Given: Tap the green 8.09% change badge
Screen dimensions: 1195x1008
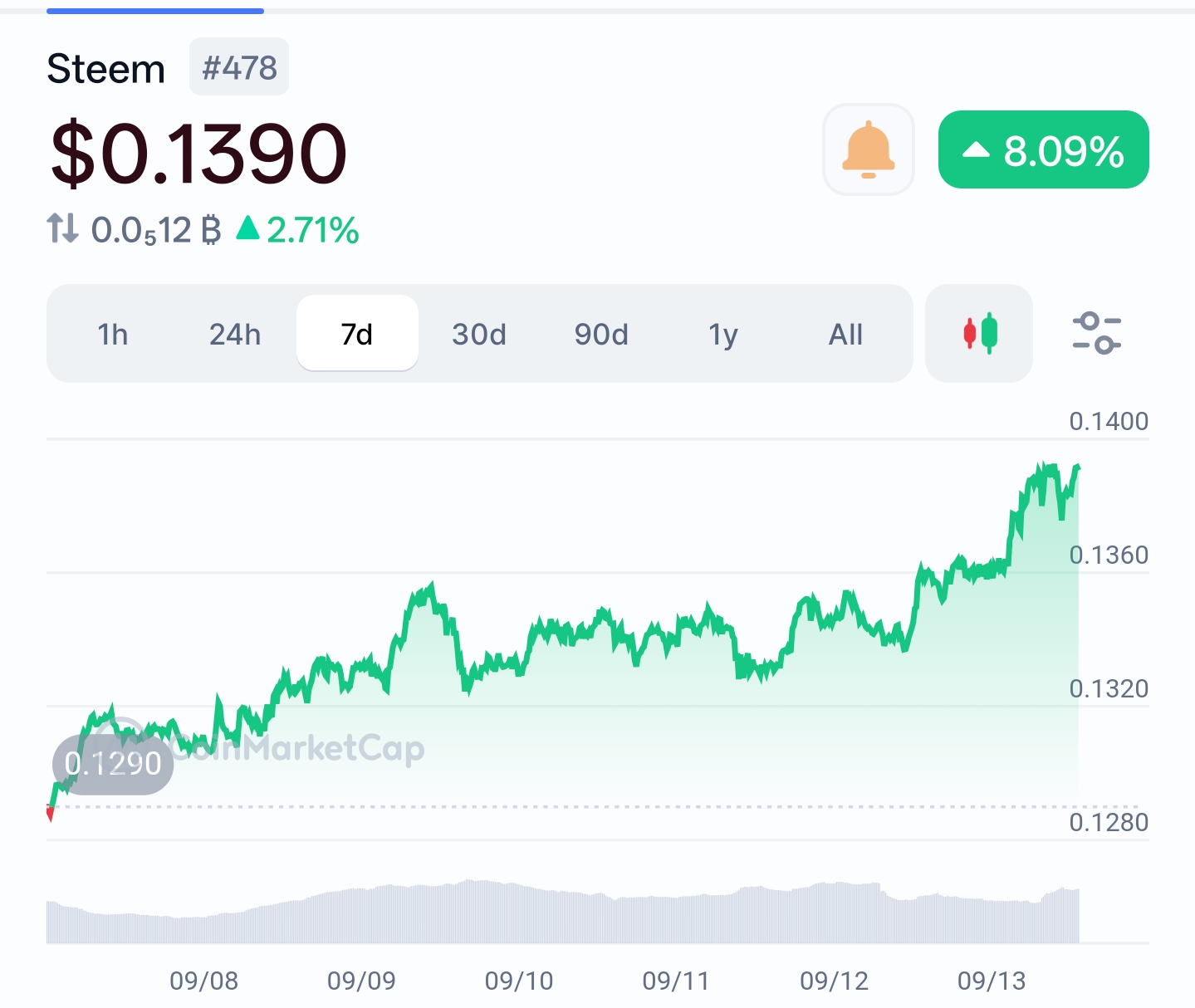Looking at the screenshot, I should tap(1043, 149).
